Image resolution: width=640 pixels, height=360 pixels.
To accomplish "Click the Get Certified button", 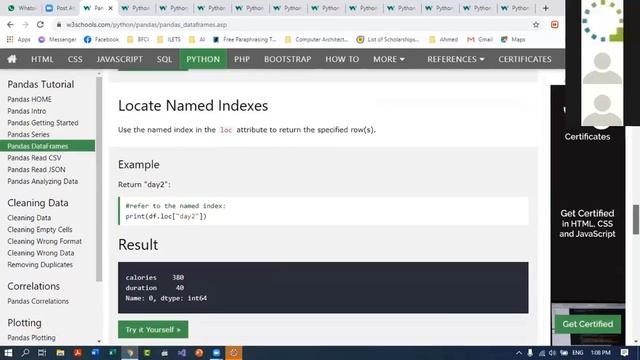I will point(588,324).
